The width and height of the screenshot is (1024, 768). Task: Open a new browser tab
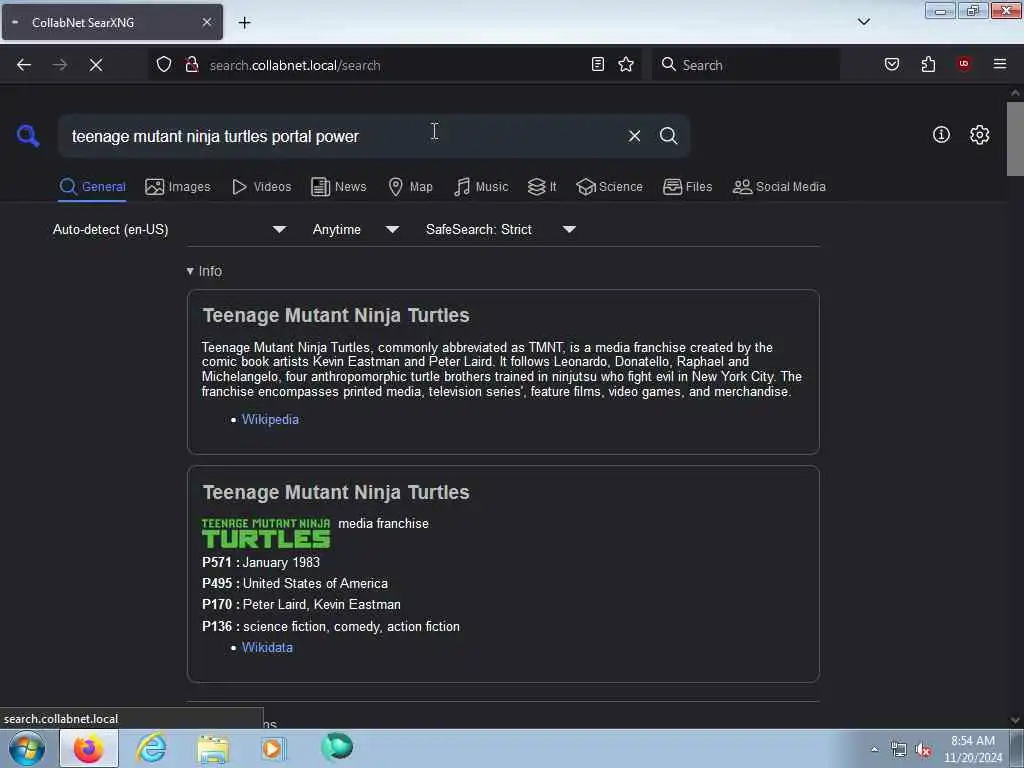click(x=244, y=22)
